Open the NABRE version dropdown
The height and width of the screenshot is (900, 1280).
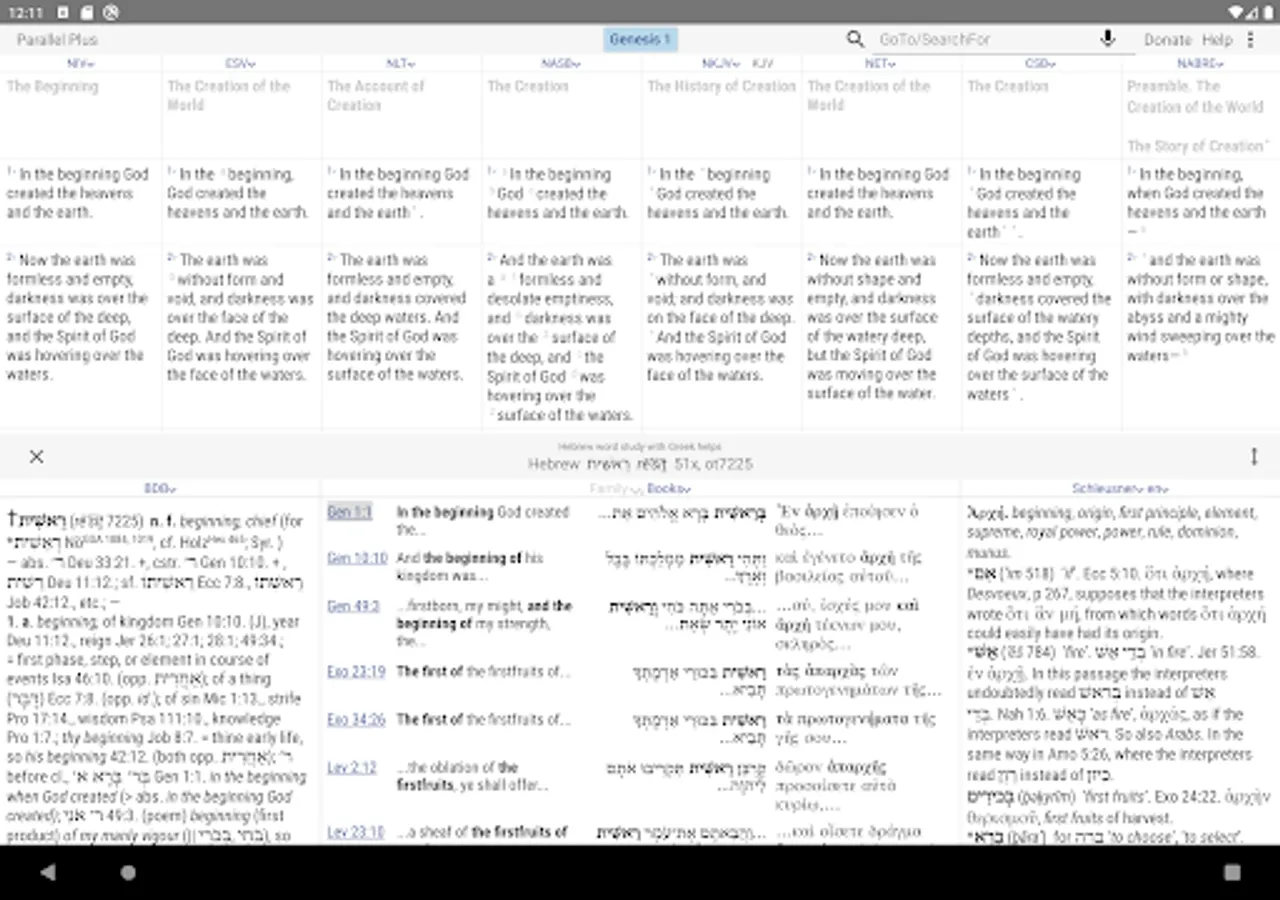(x=1201, y=63)
